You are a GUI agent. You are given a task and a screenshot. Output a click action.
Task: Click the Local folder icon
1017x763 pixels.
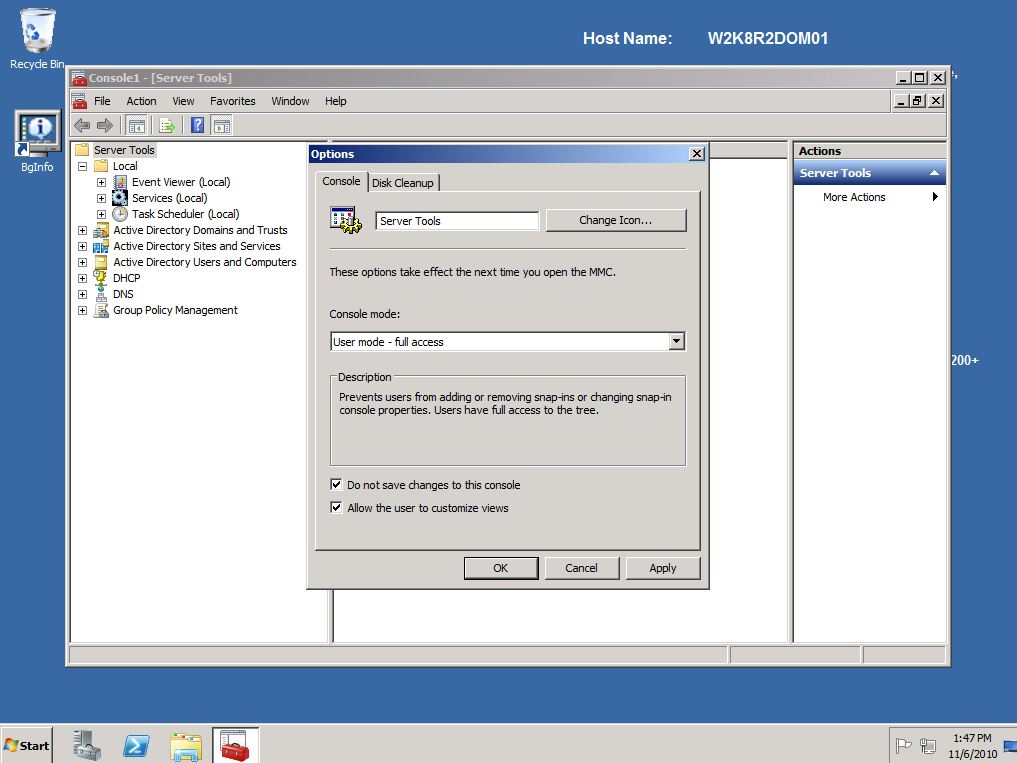point(101,166)
